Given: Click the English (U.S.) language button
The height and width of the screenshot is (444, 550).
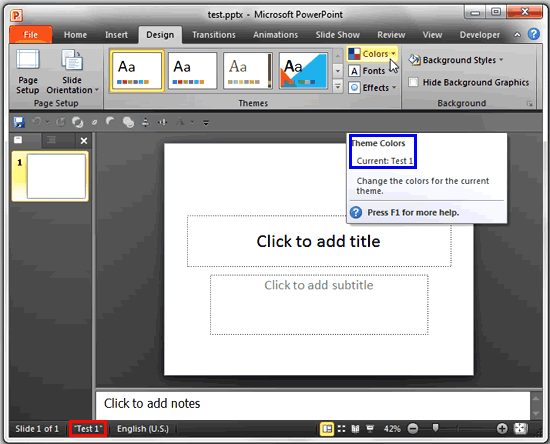Looking at the screenshot, I should 143,429.
